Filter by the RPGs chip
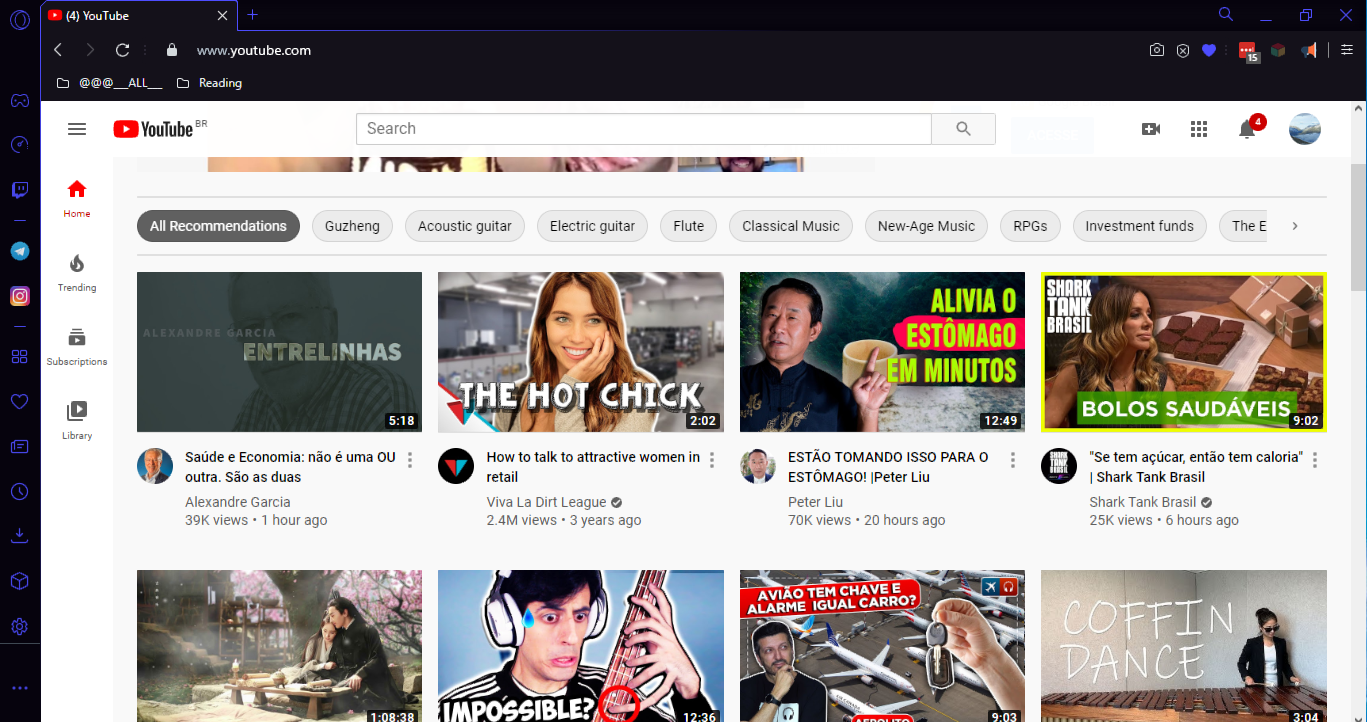The image size is (1367, 722). 1030,226
